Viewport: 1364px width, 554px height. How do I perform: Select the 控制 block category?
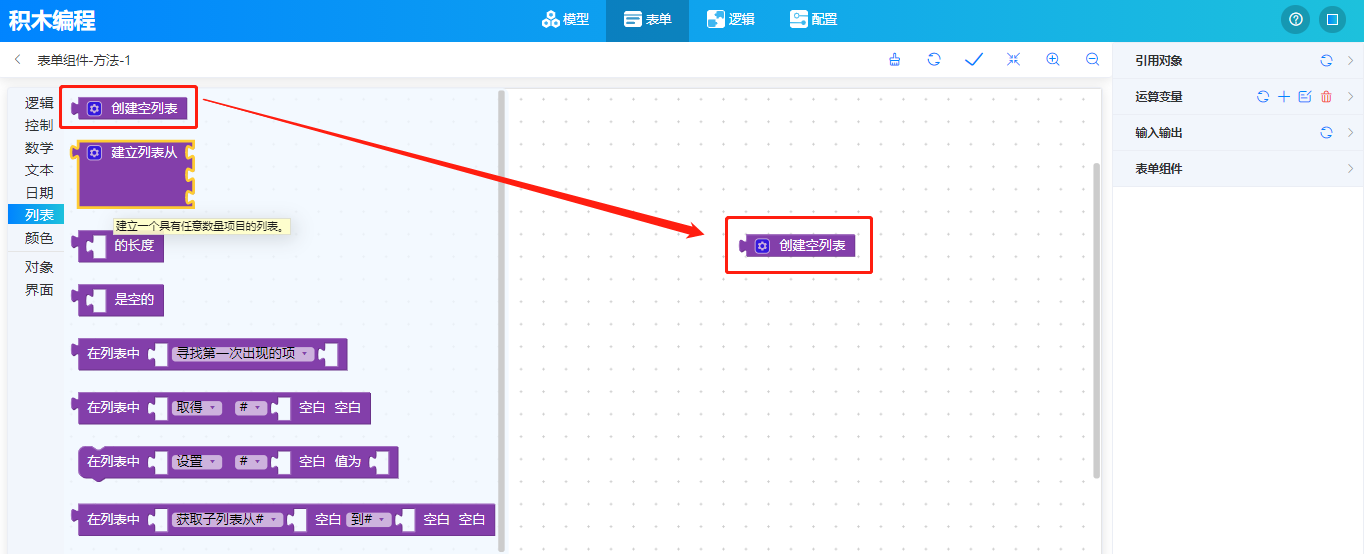coord(39,126)
